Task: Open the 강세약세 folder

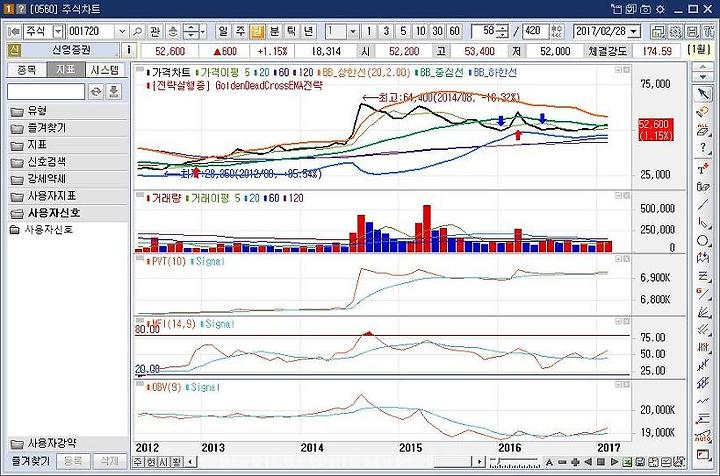Action: [x=67, y=179]
